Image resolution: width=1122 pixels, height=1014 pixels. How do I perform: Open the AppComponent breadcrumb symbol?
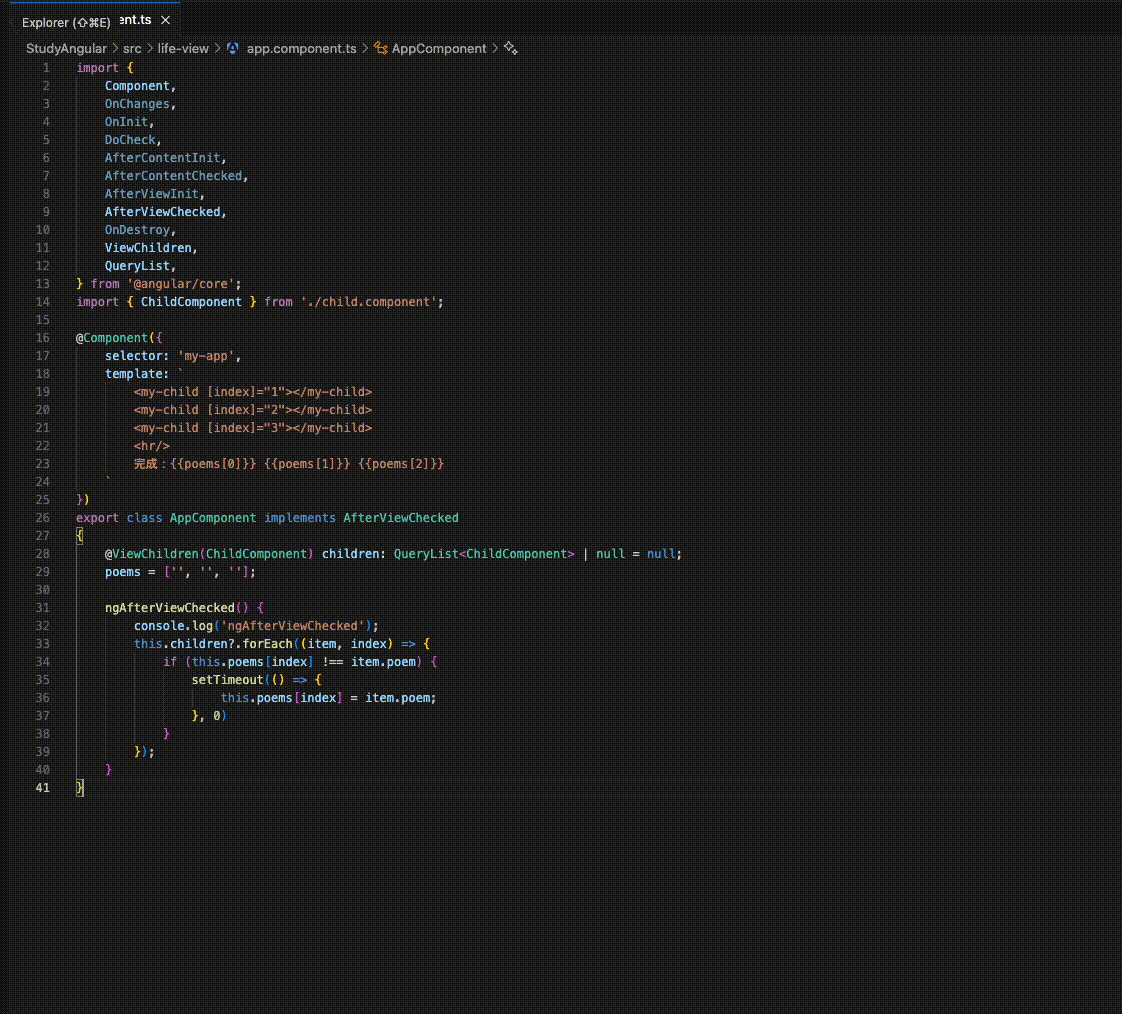click(439, 49)
